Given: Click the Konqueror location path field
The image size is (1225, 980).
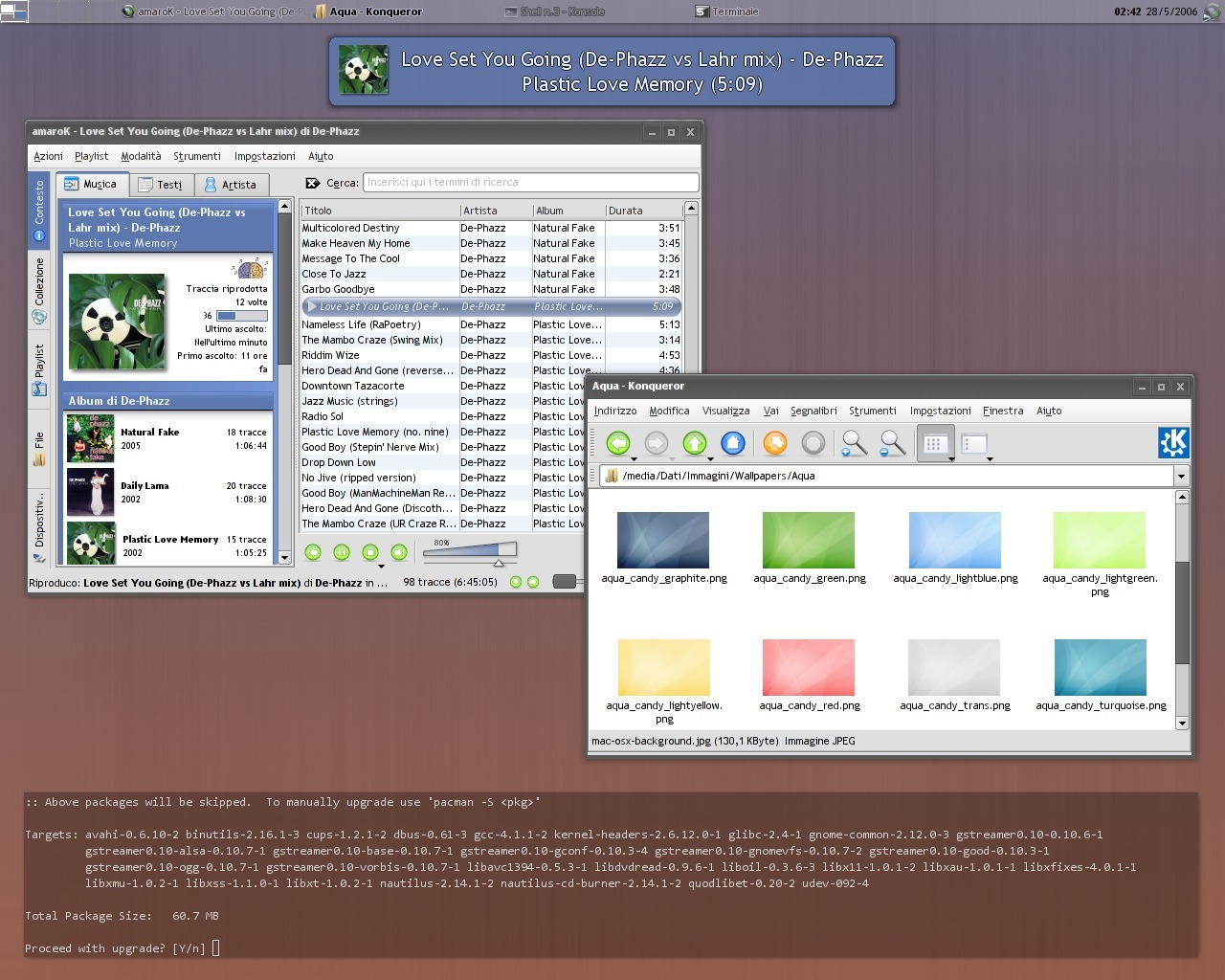Looking at the screenshot, I should click(x=887, y=476).
